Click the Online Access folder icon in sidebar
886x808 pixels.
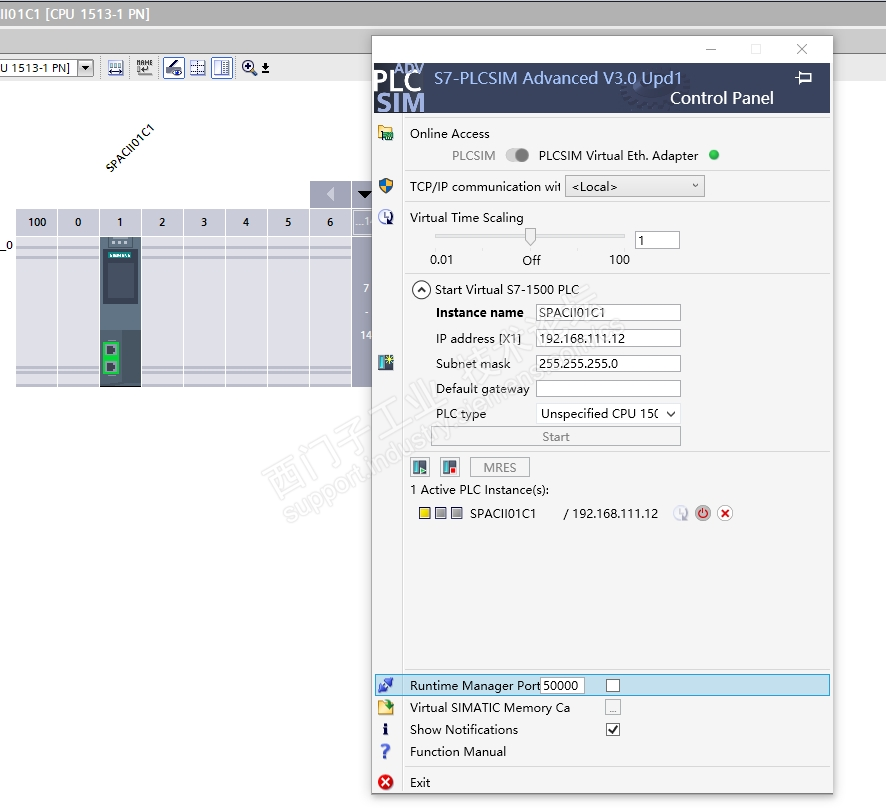386,133
